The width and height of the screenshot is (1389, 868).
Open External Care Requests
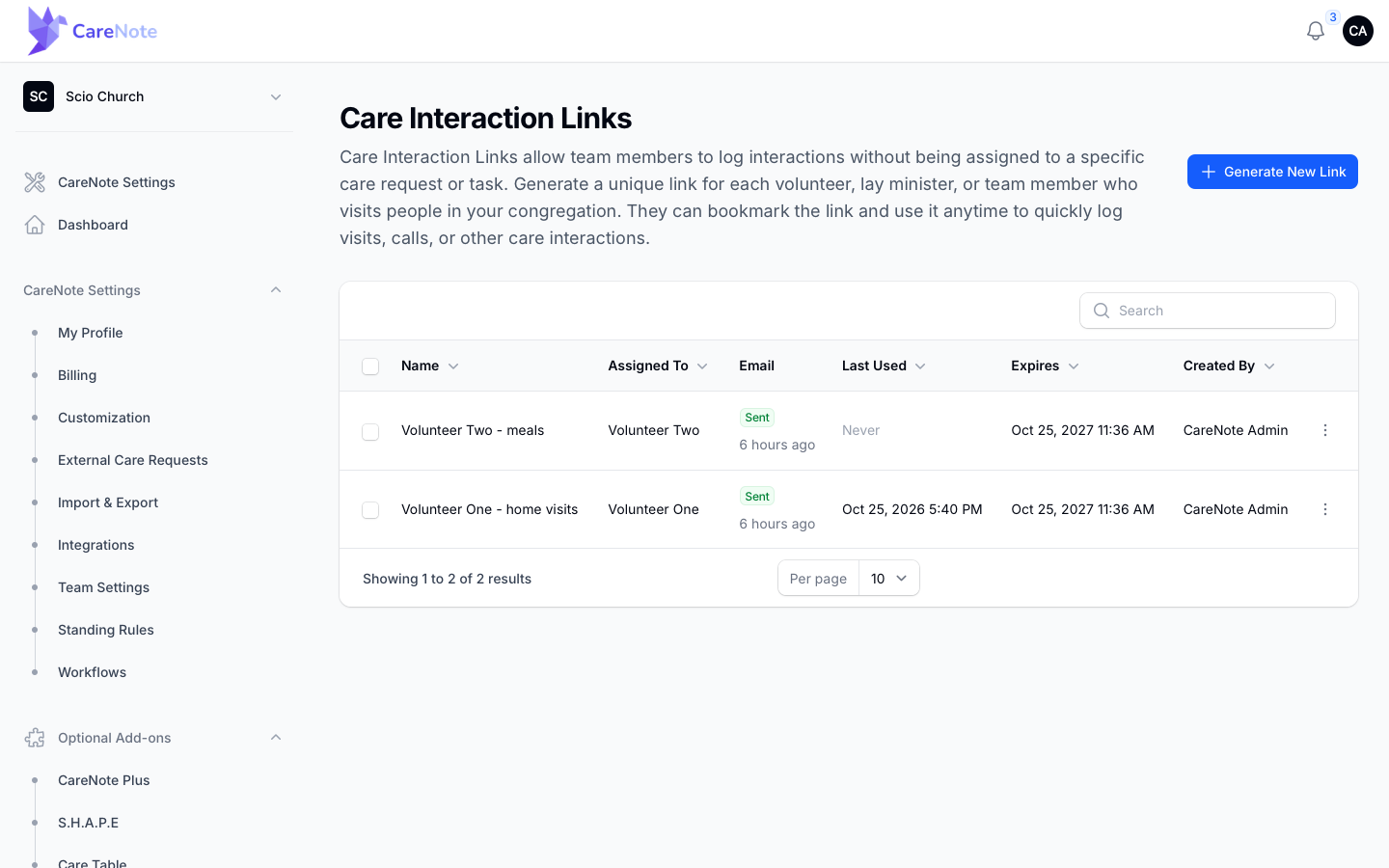133,460
